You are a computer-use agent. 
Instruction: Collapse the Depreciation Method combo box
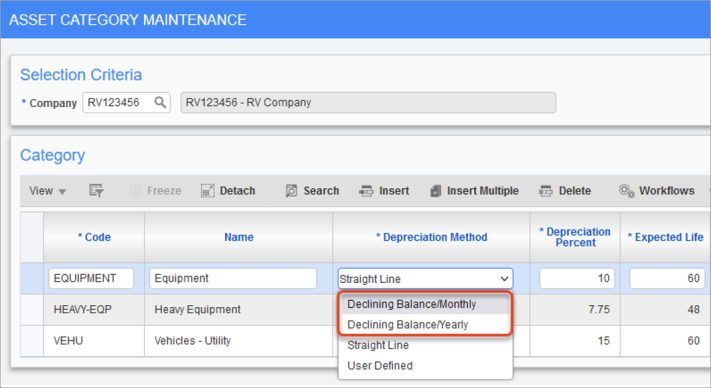[504, 279]
